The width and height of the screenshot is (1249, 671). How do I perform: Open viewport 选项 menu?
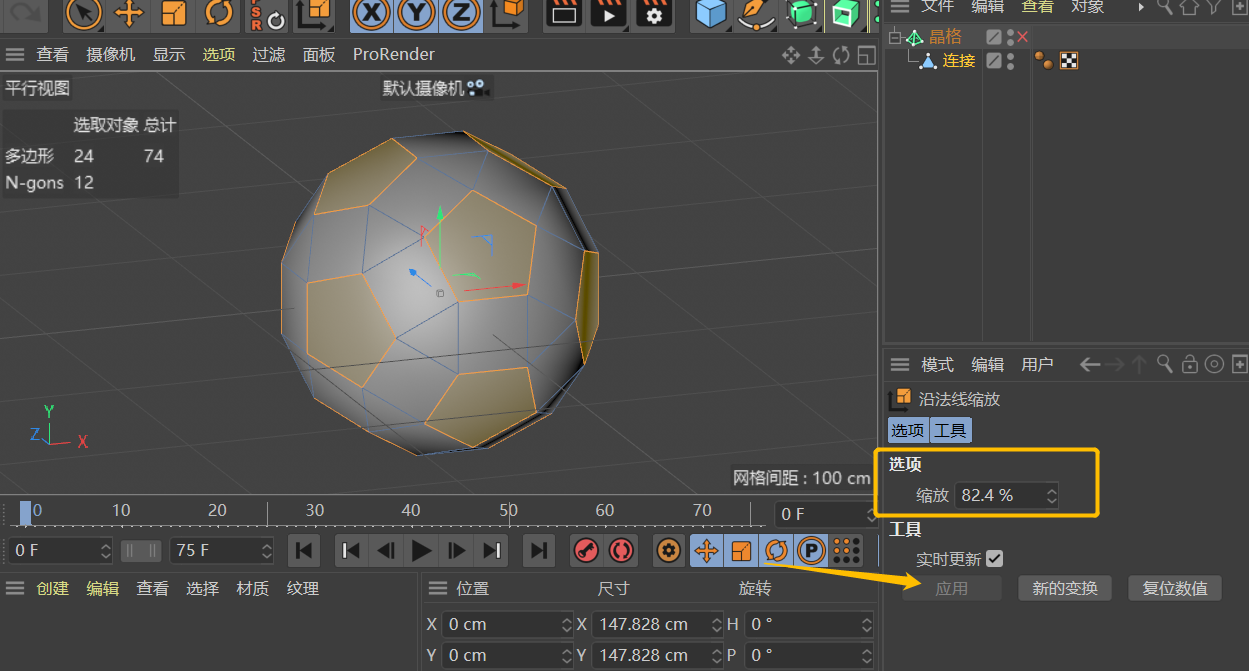219,54
